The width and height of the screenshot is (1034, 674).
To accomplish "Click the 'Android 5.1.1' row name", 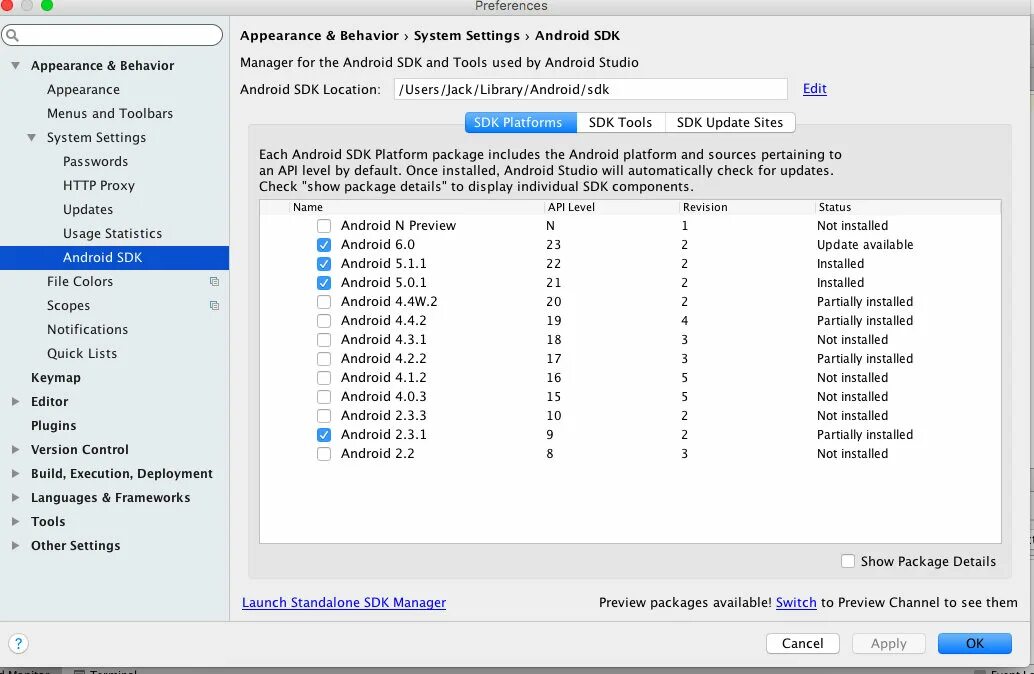I will (383, 264).
